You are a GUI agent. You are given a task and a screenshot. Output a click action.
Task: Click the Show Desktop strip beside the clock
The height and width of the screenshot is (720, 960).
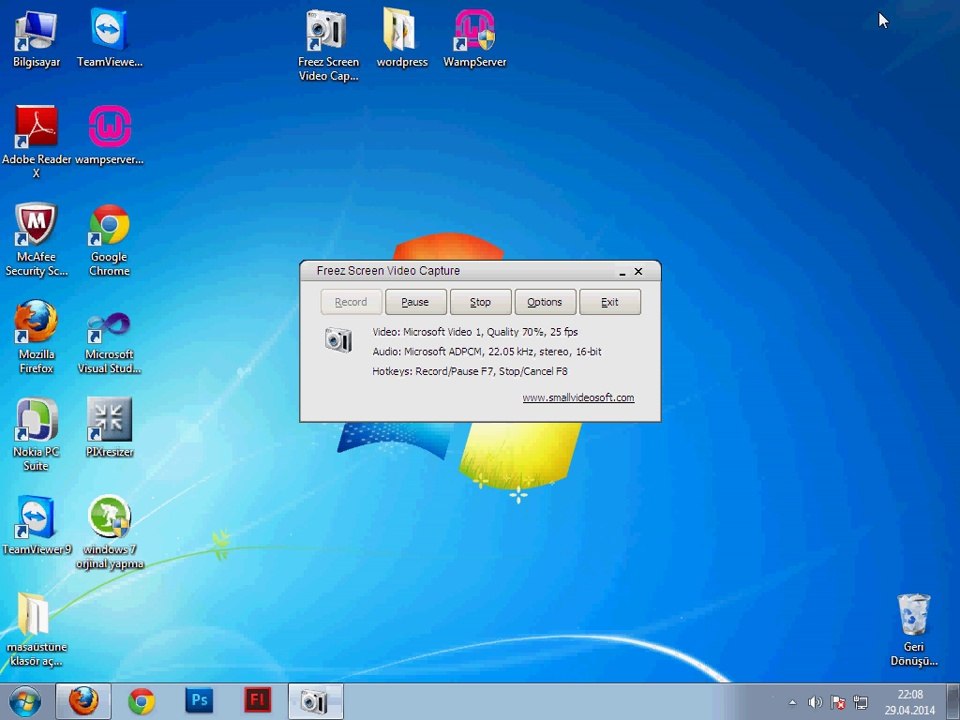[x=954, y=702]
